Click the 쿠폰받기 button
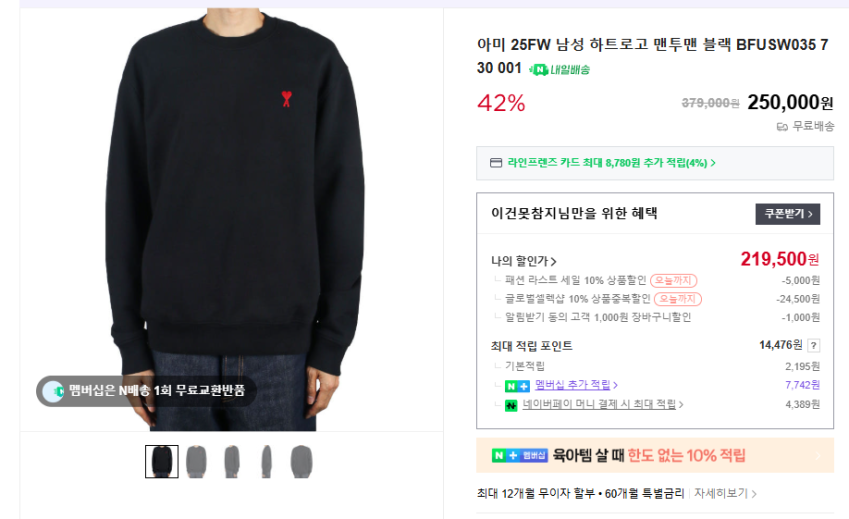The height and width of the screenshot is (519, 849). pyautogui.click(x=787, y=214)
